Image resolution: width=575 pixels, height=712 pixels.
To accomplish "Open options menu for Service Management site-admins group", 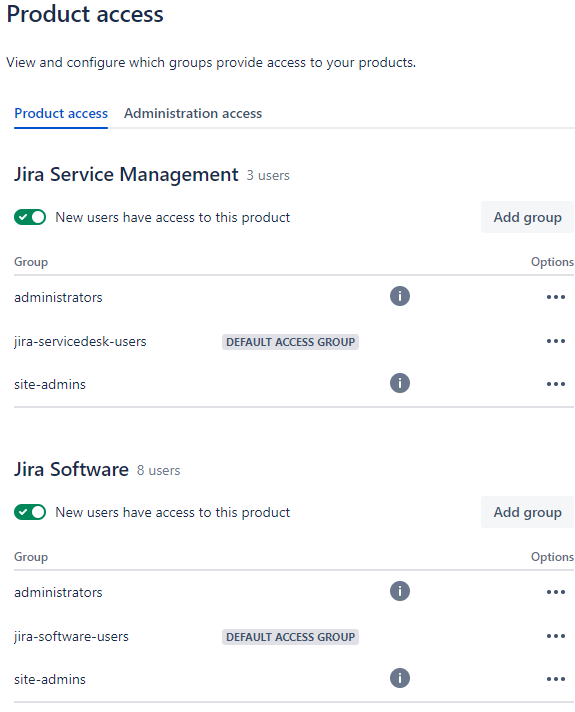I will [555, 385].
